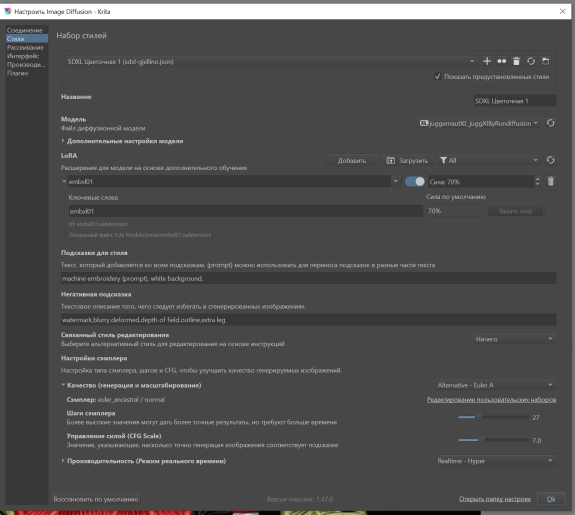Open the Открыть папку настроек link
575x515 pixels.
click(x=495, y=498)
